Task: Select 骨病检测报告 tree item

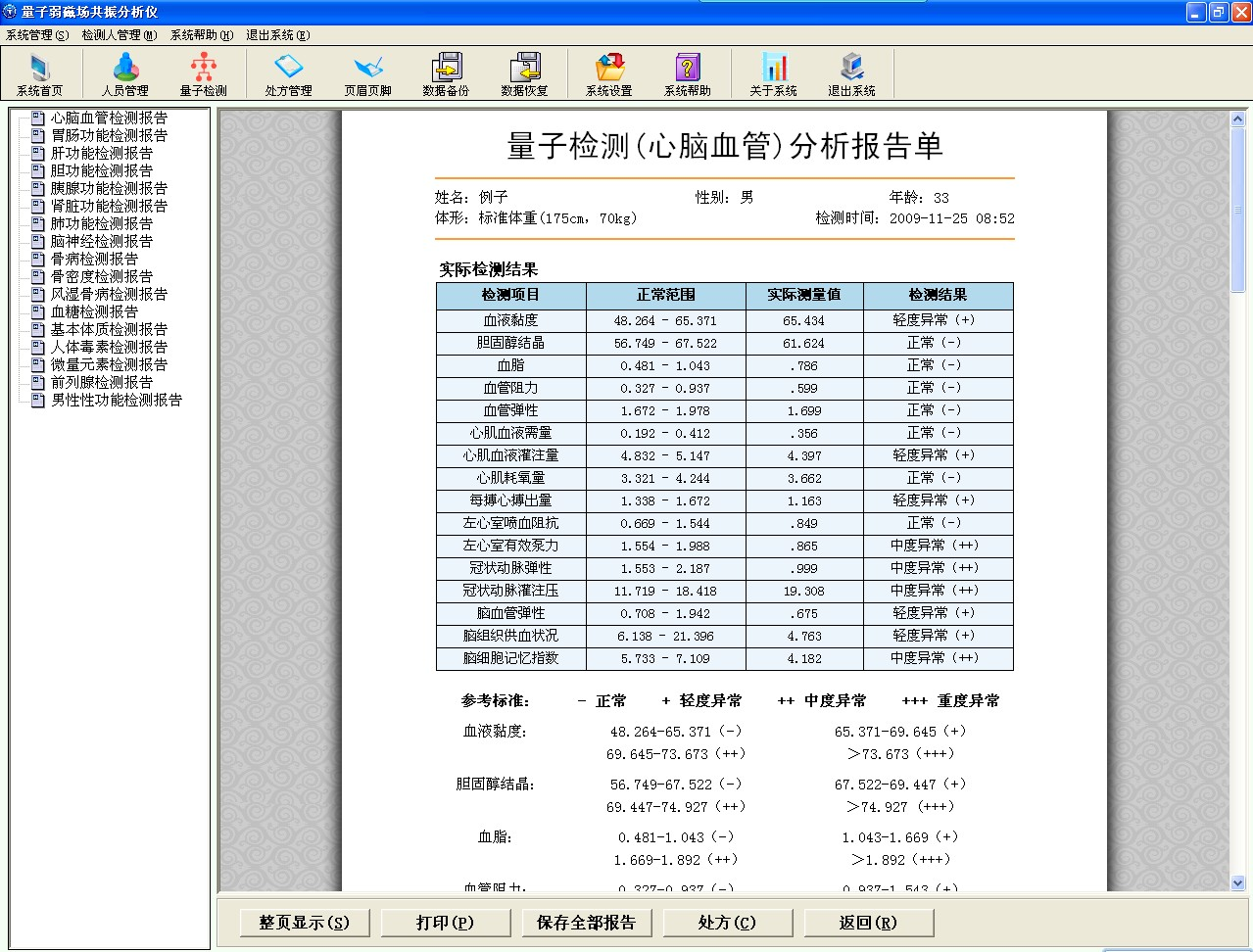Action: click(94, 259)
